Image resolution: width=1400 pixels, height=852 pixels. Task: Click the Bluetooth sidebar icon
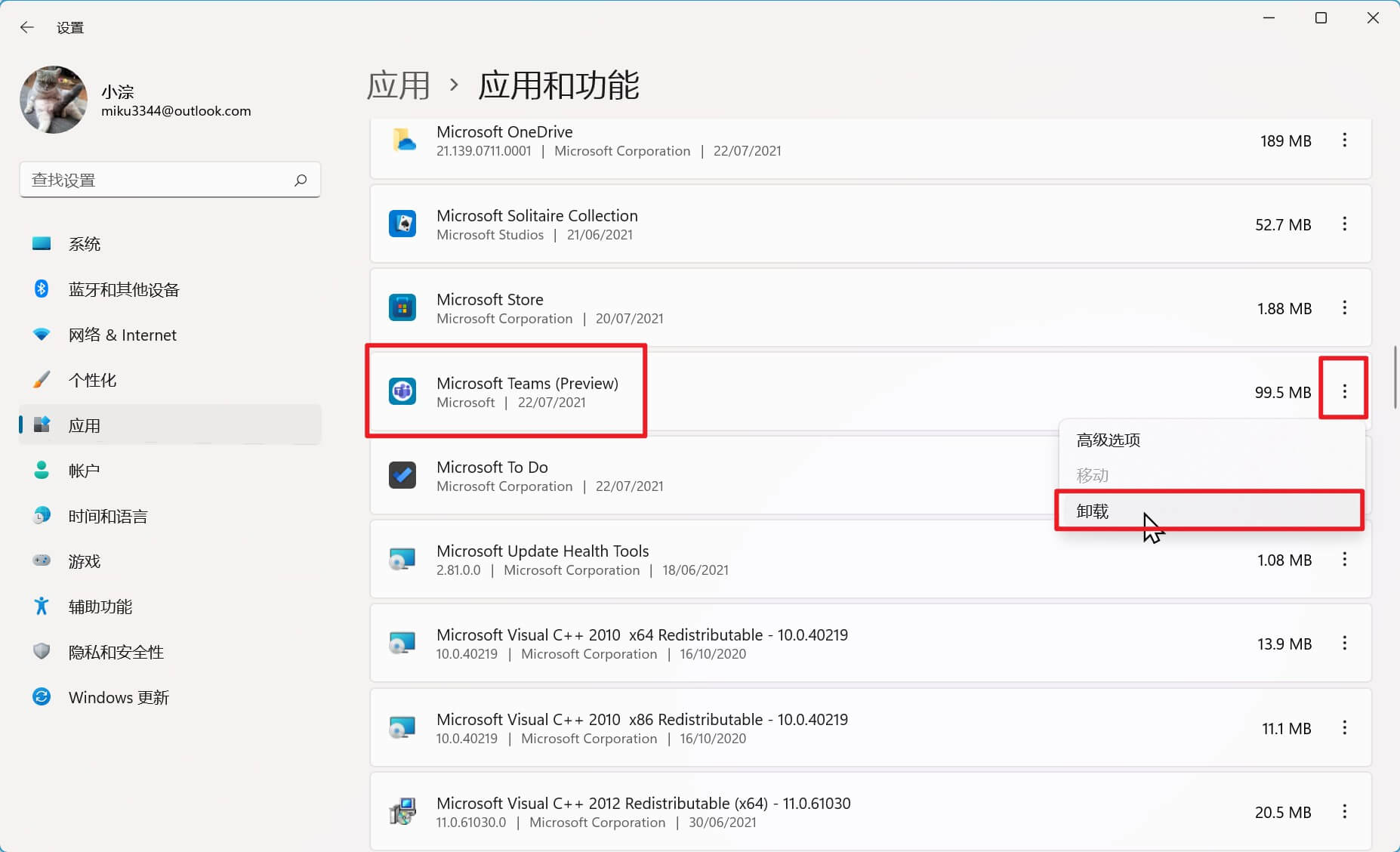click(42, 289)
